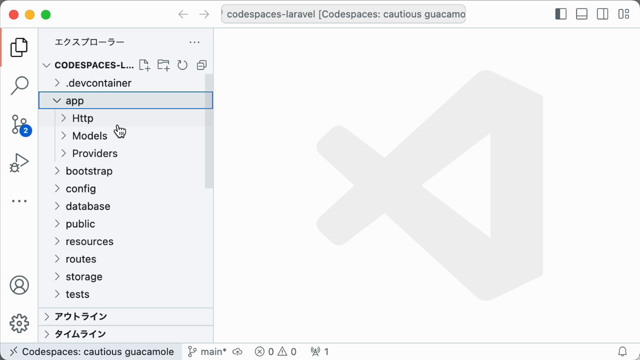Viewport: 640px width, 360px height.
Task: Open Source Control with 2 changes badge
Action: click(x=20, y=124)
